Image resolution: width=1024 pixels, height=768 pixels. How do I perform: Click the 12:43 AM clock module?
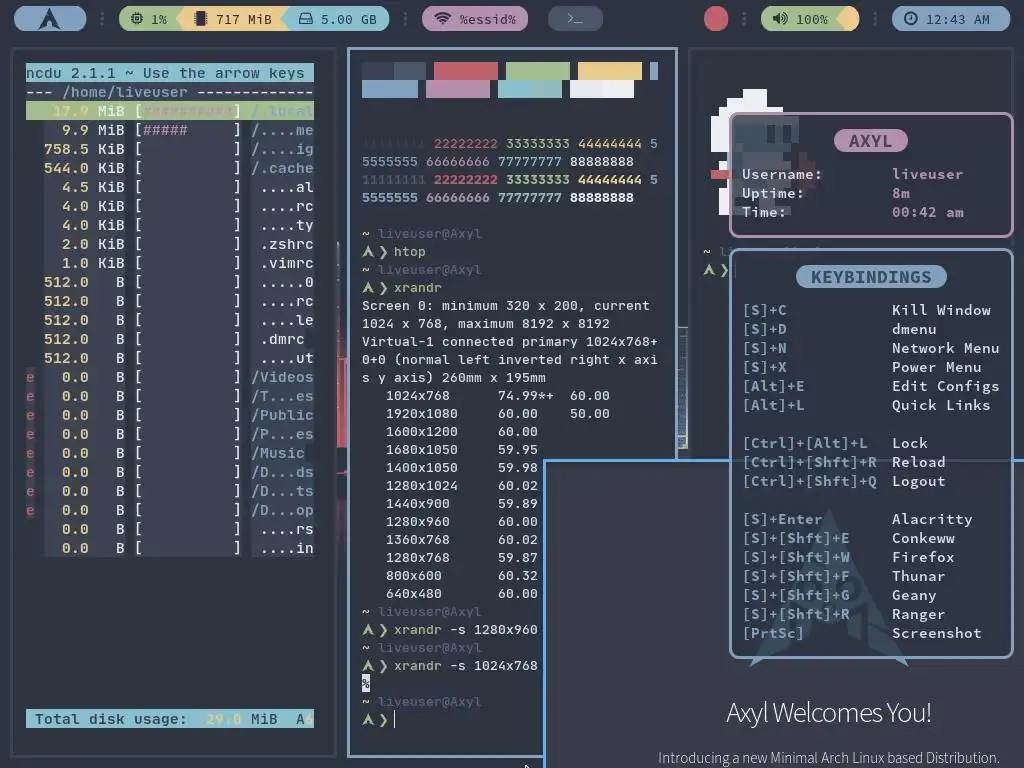pyautogui.click(x=950, y=19)
